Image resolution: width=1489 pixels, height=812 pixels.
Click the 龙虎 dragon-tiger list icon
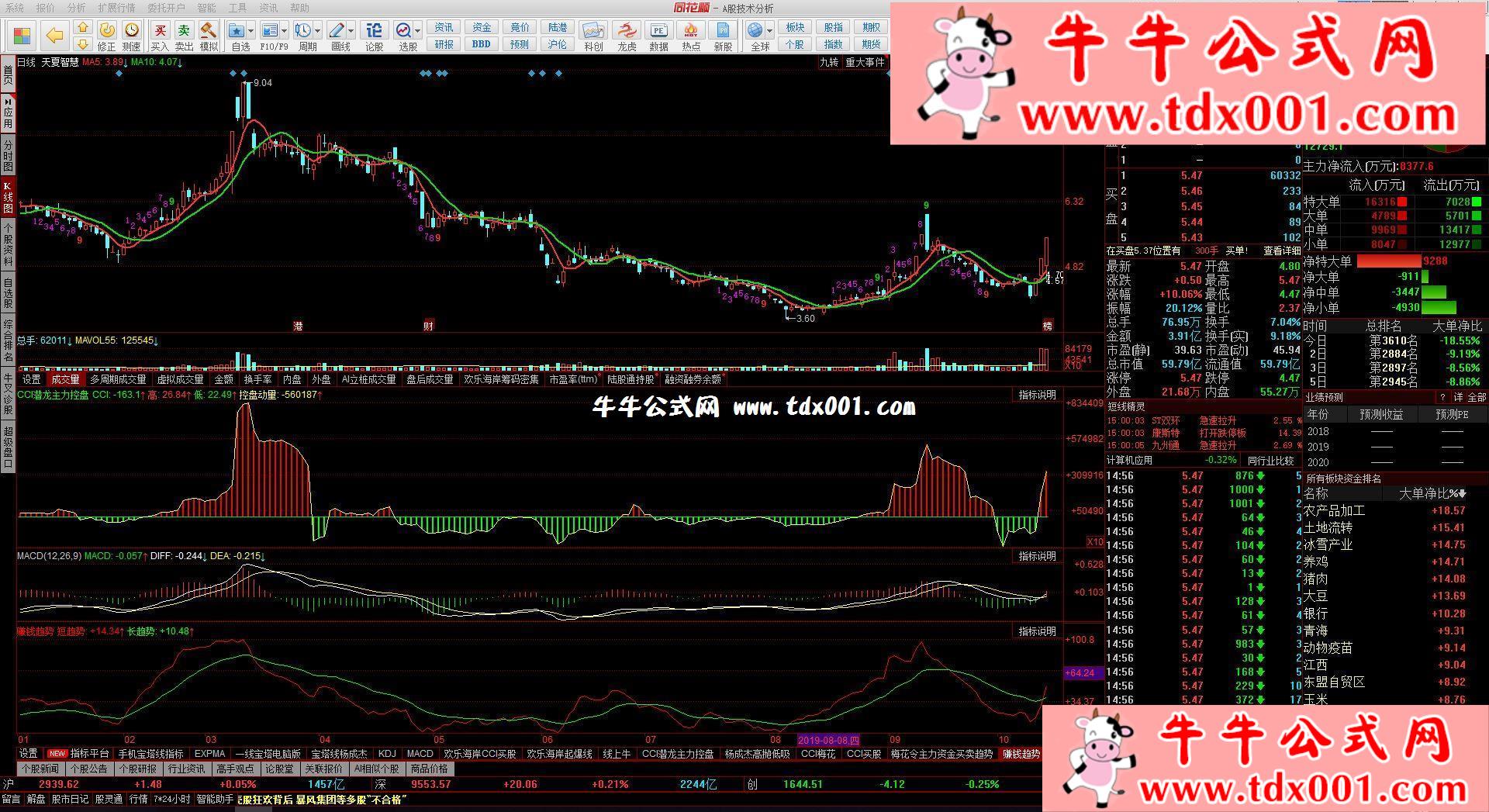click(x=627, y=35)
